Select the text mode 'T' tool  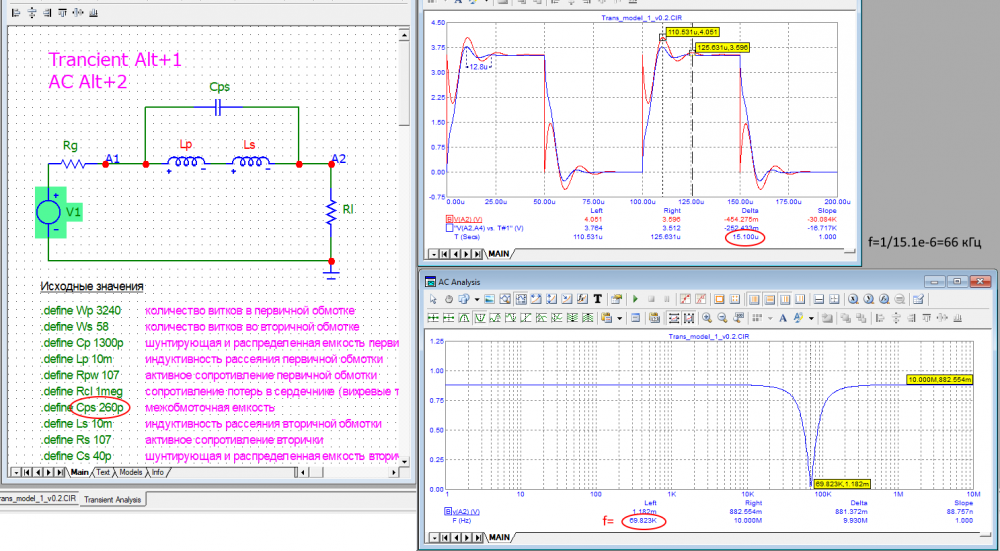click(596, 299)
